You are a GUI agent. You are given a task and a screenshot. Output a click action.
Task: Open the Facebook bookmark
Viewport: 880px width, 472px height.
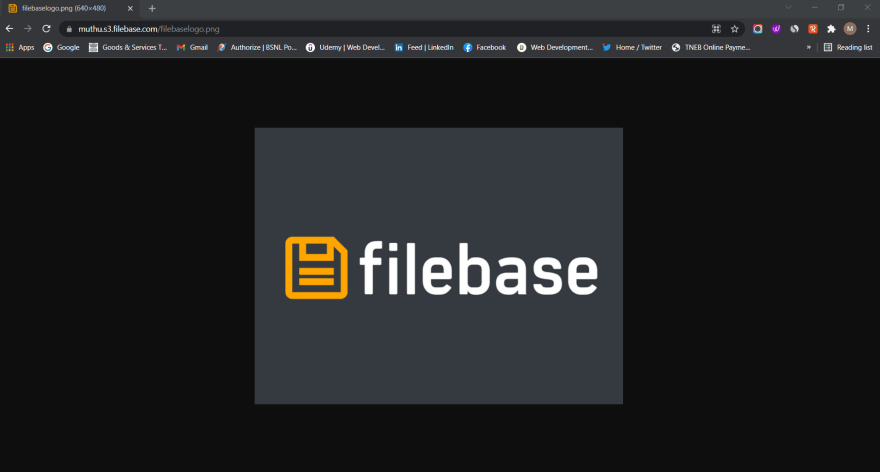coord(484,48)
